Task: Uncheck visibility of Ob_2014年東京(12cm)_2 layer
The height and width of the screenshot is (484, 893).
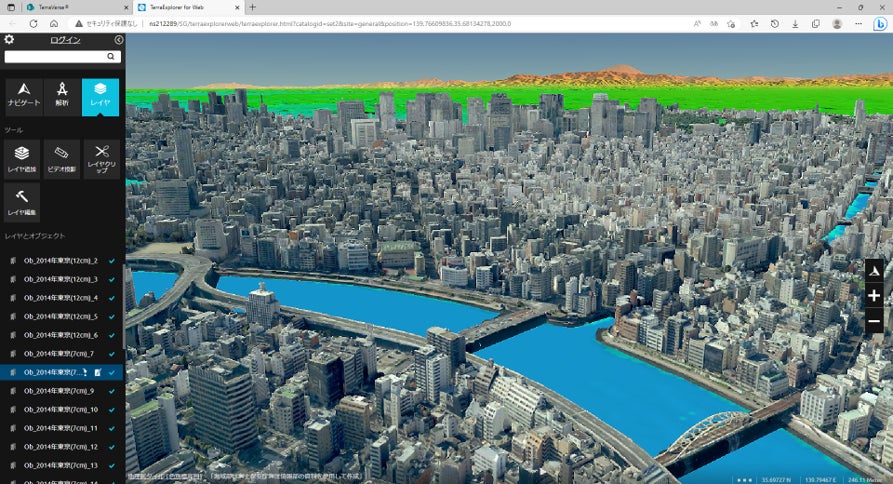Action: point(112,261)
